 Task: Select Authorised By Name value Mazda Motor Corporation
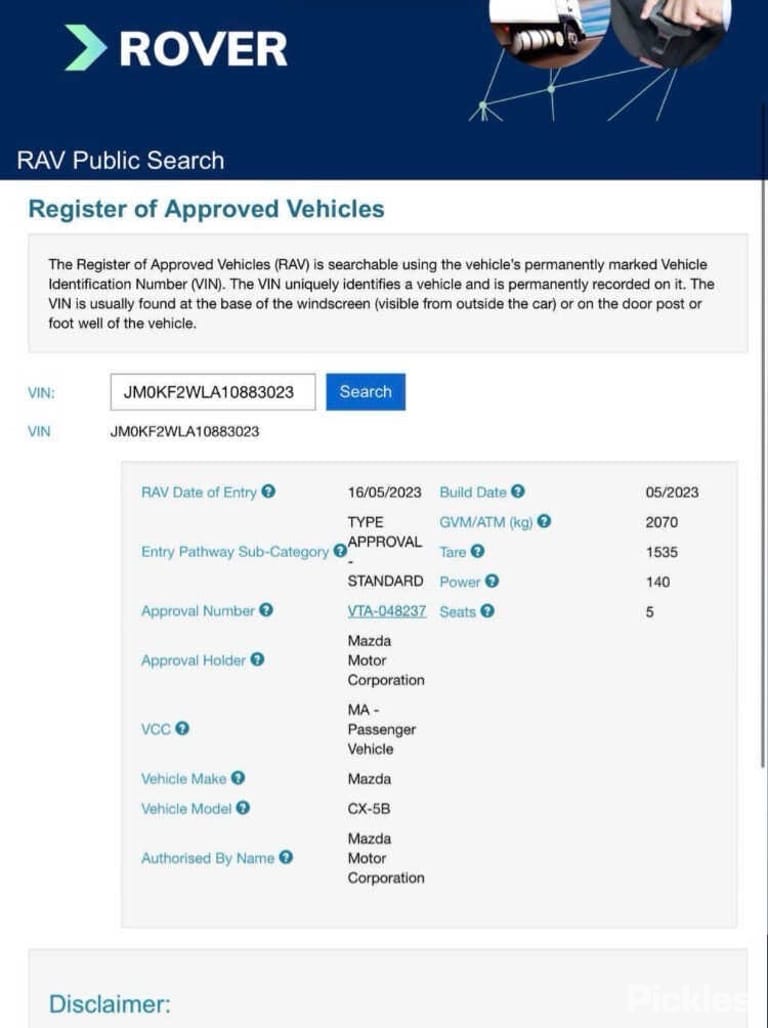click(x=386, y=858)
